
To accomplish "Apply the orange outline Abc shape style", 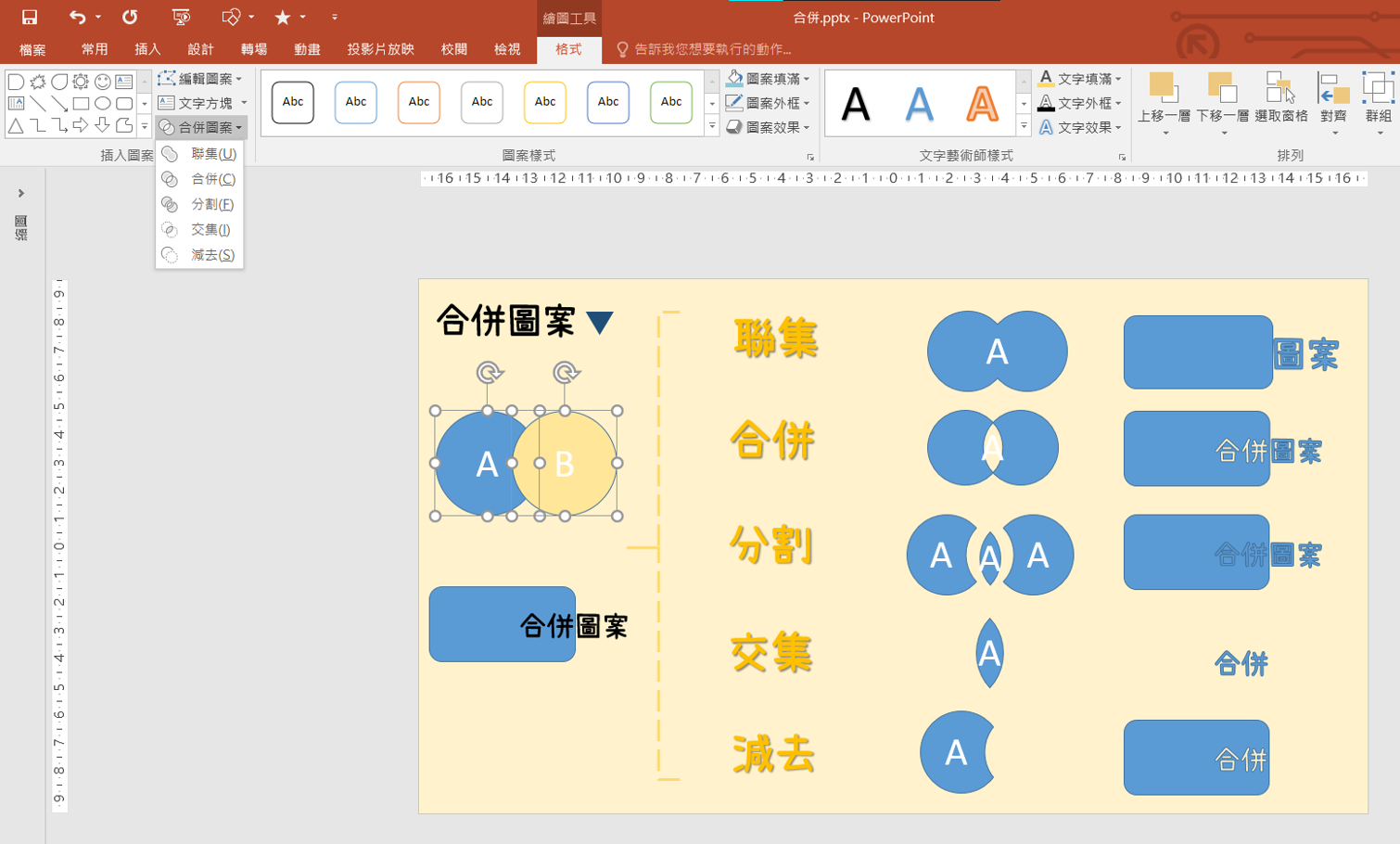I will 419,102.
